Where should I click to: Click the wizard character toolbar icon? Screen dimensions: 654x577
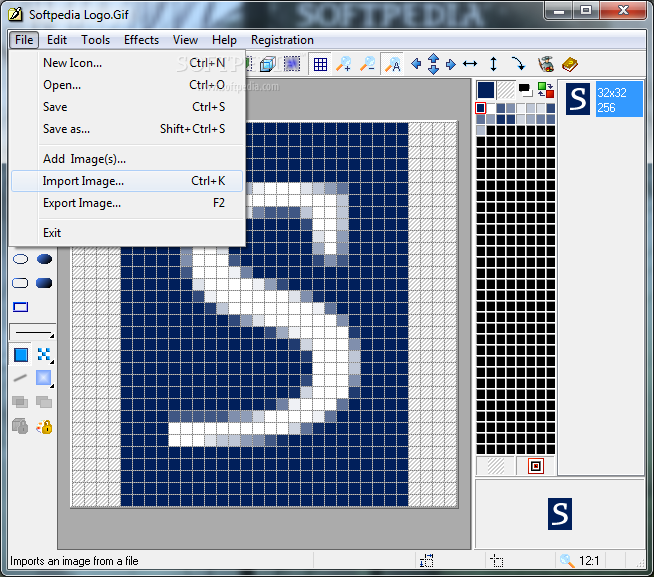(546, 64)
